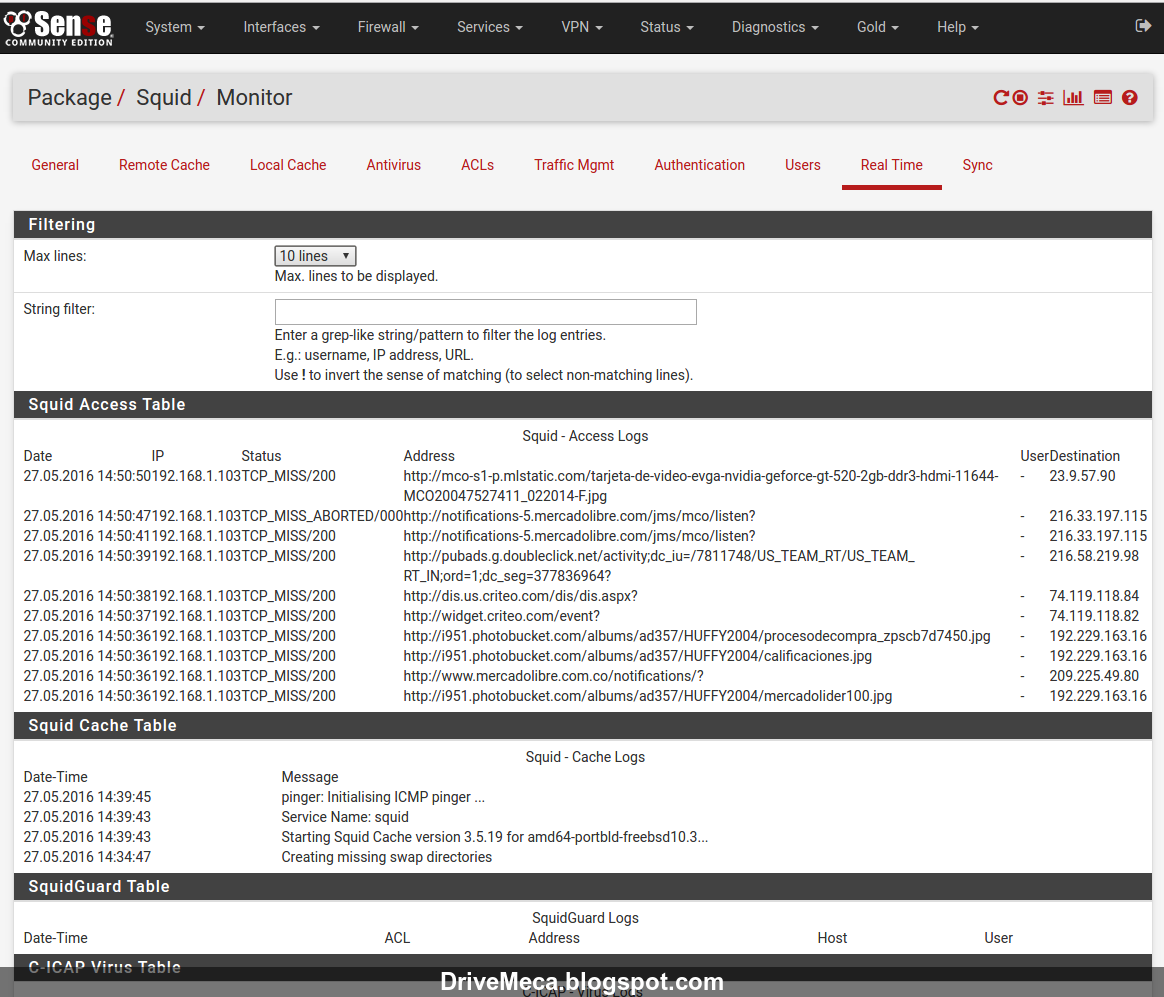Click the logout icon in navbar
Image resolution: width=1164 pixels, height=997 pixels.
(x=1143, y=26)
